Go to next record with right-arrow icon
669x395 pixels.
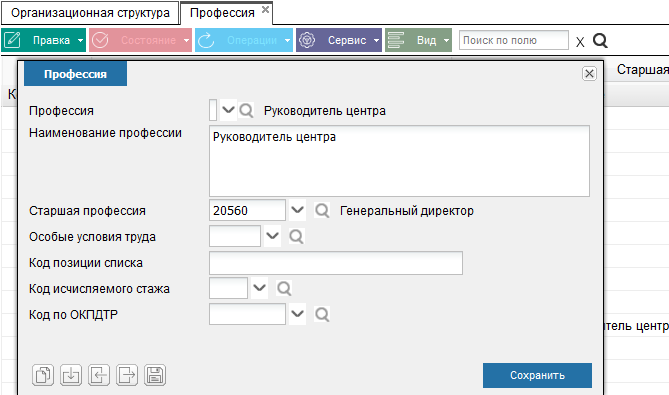click(x=127, y=375)
